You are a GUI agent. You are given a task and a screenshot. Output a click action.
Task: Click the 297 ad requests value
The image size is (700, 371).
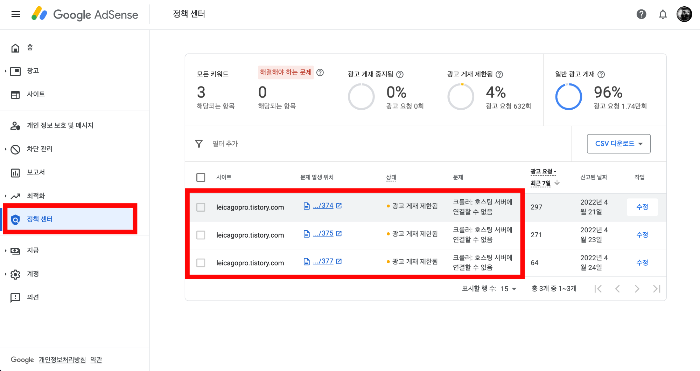[536, 207]
